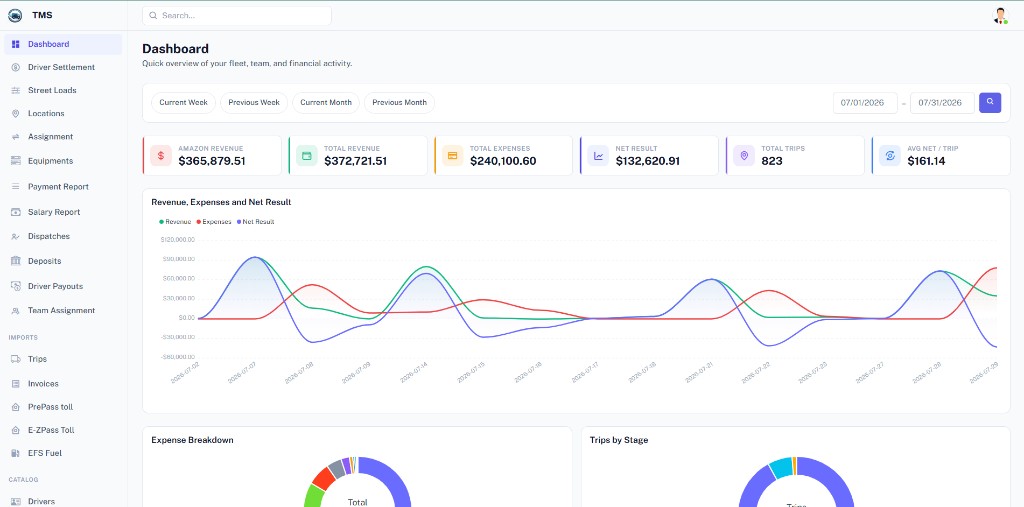Click the Total Expenses value $240,100.60
The image size is (1024, 507).
pos(503,161)
